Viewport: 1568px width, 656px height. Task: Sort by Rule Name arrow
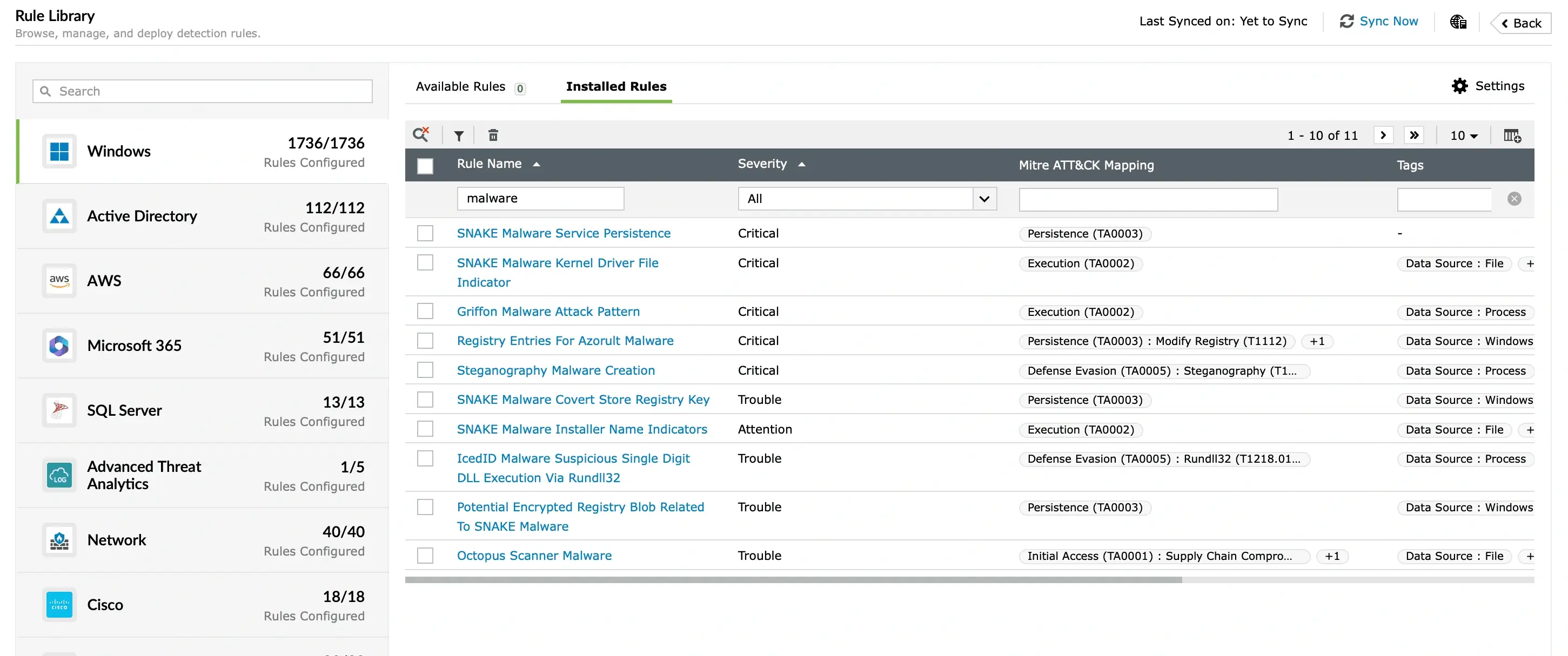pos(536,164)
